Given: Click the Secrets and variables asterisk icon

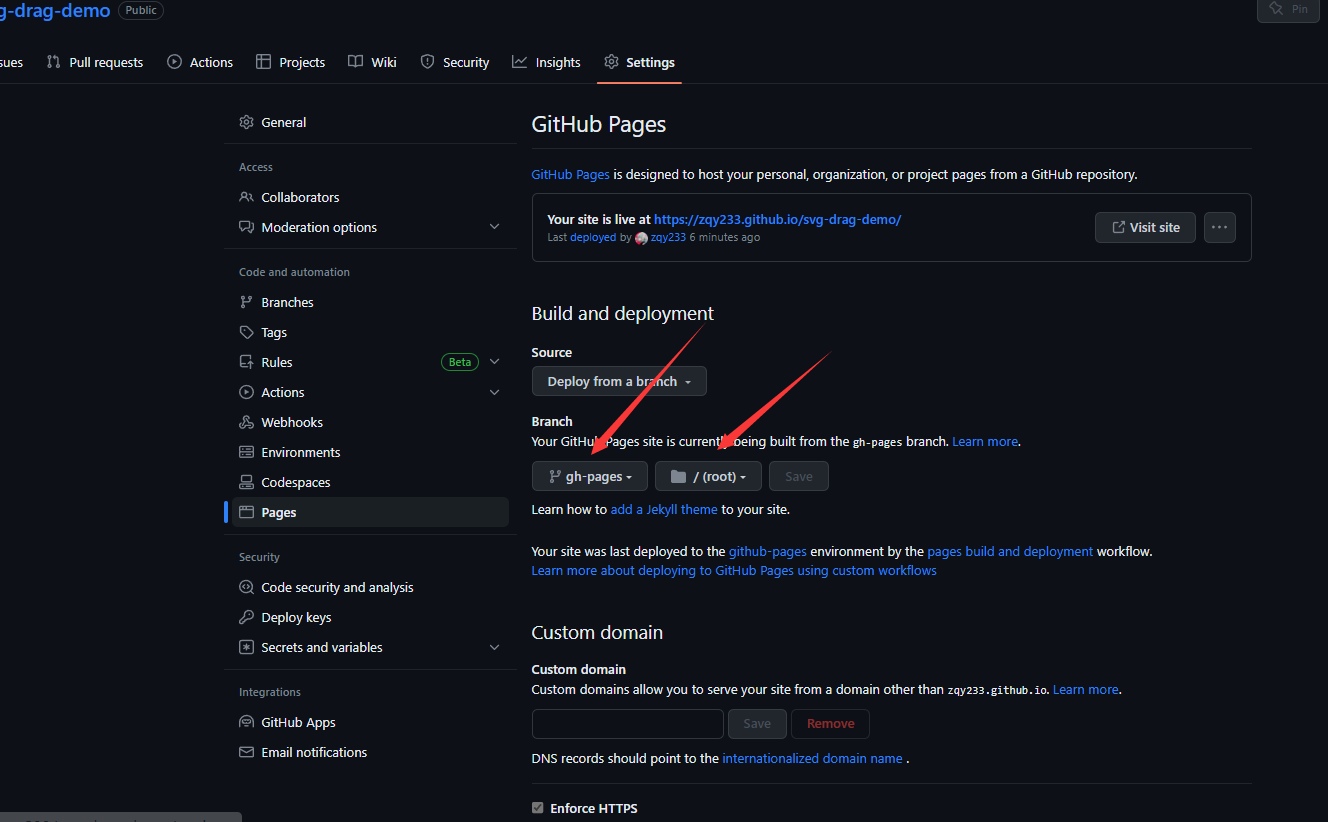Looking at the screenshot, I should pos(246,647).
